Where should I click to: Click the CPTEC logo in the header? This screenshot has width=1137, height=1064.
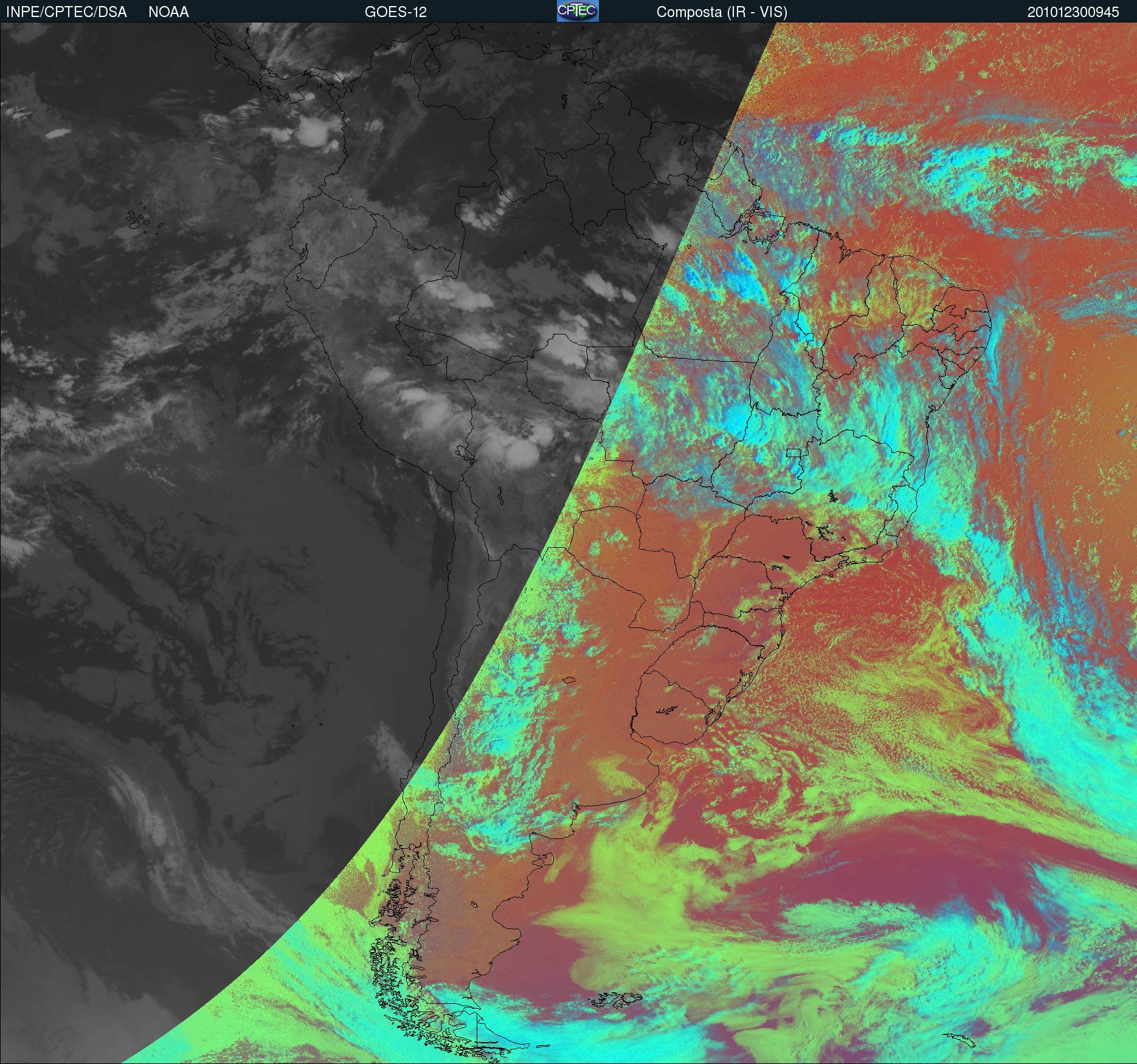578,11
